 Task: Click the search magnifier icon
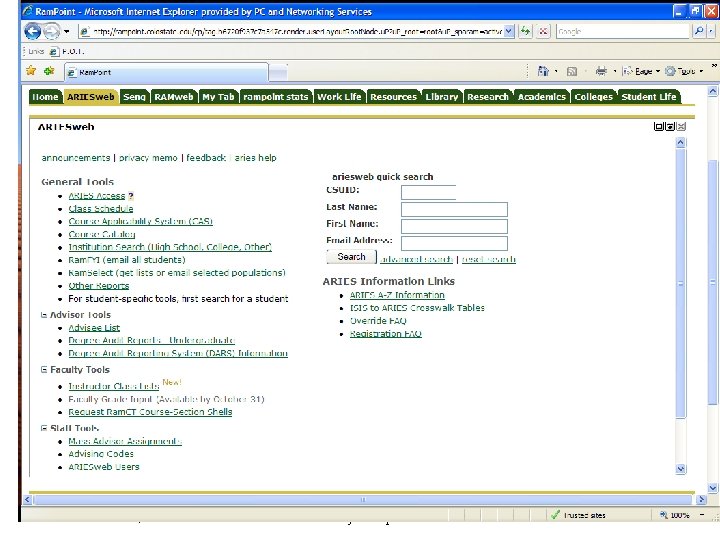click(x=698, y=31)
